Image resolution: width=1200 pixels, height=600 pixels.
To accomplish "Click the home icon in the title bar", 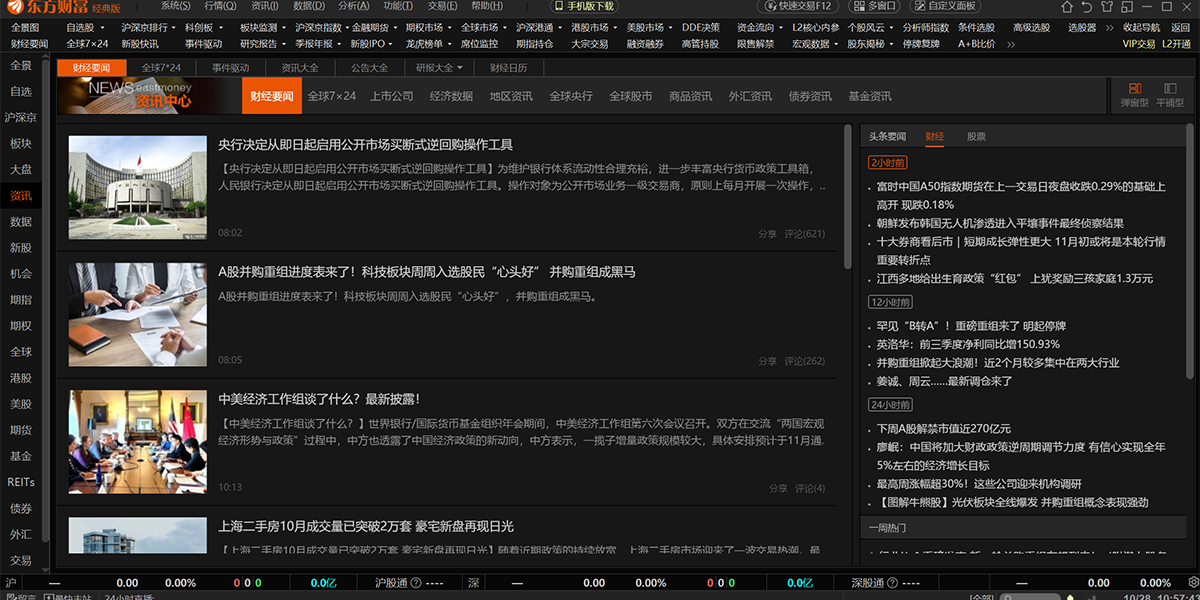I will [1068, 7].
